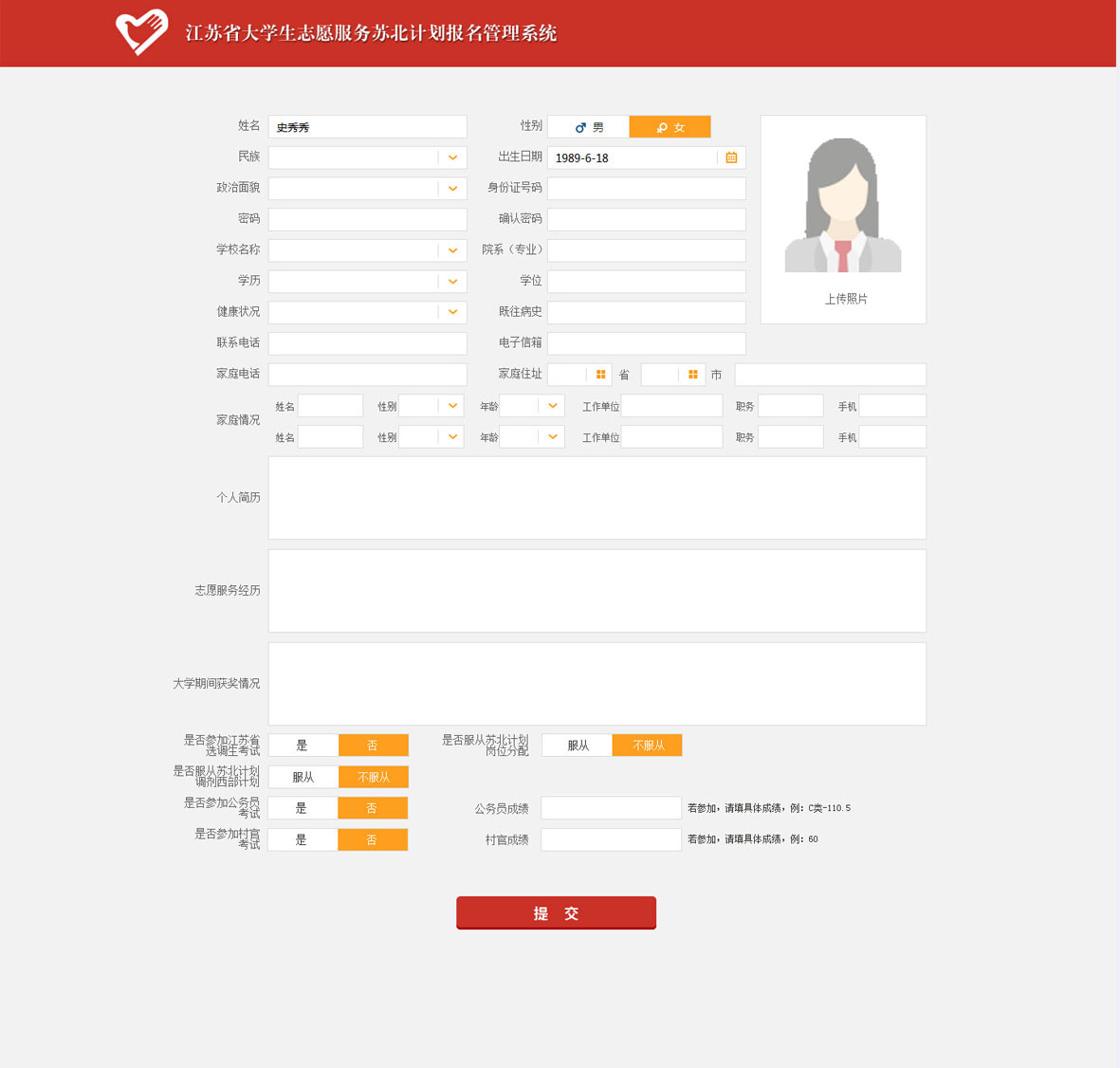Choose 是 for 是否参加江苏省选调生考试
This screenshot has width=1120, height=1068.
coord(303,746)
